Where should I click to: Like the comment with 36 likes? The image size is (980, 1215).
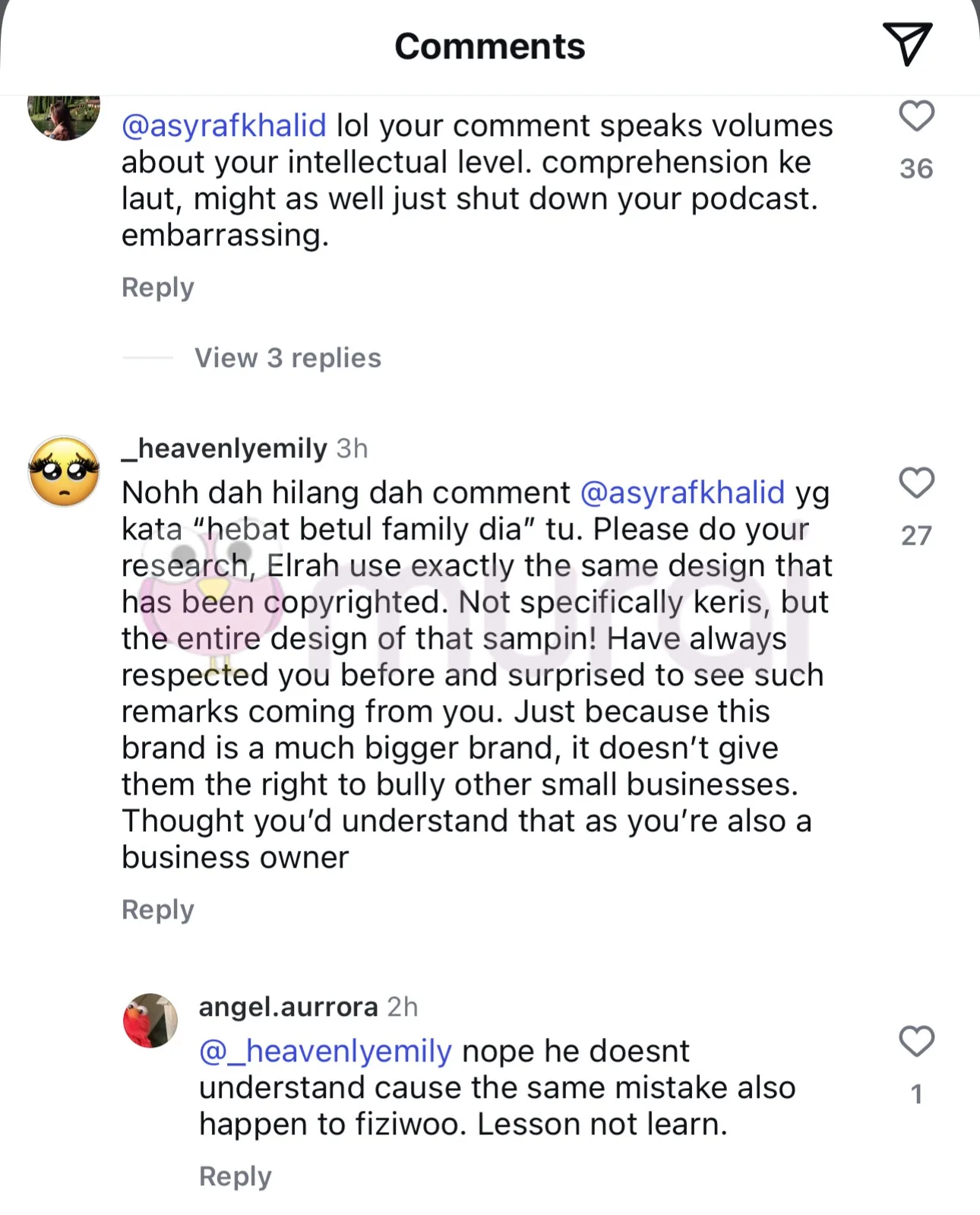tap(916, 116)
